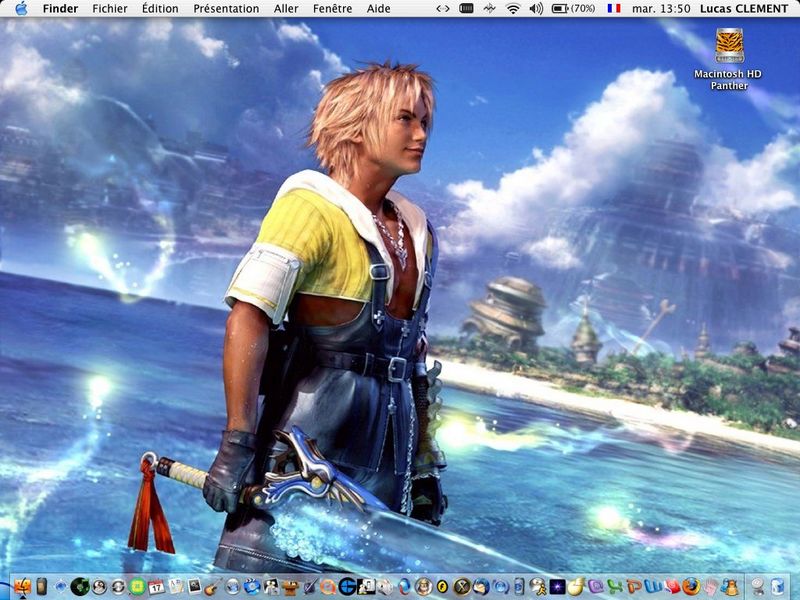Open the Fenêtre menu
800x600 pixels.
(x=332, y=8)
